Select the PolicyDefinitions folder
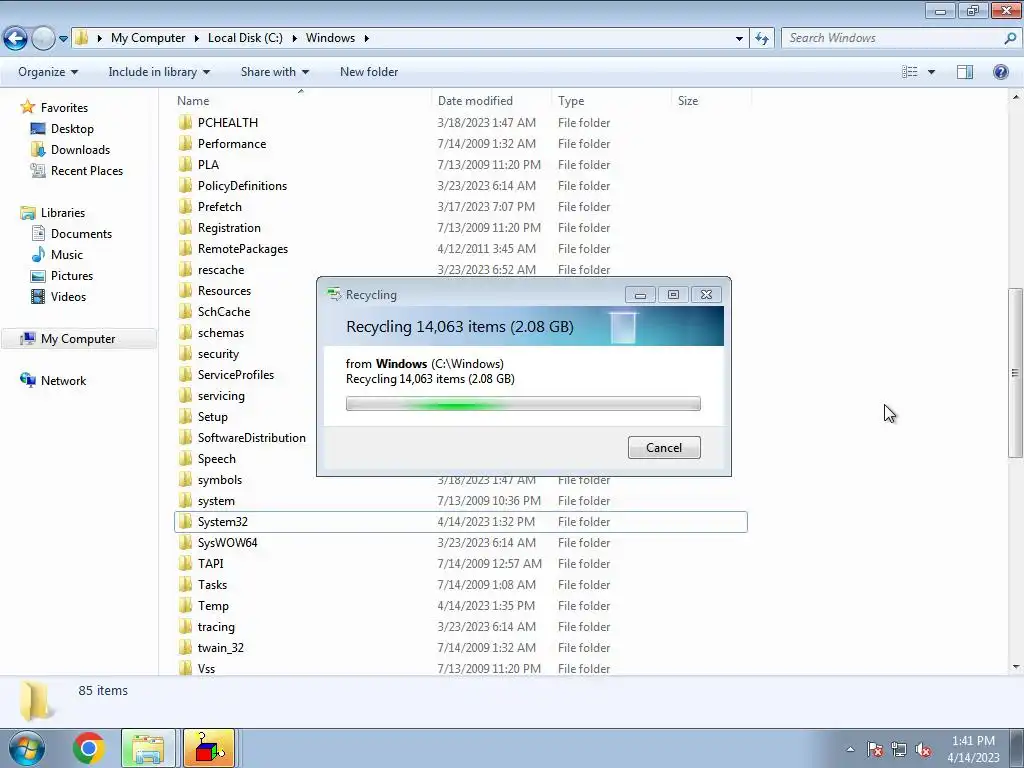The width and height of the screenshot is (1024, 768). [x=242, y=185]
